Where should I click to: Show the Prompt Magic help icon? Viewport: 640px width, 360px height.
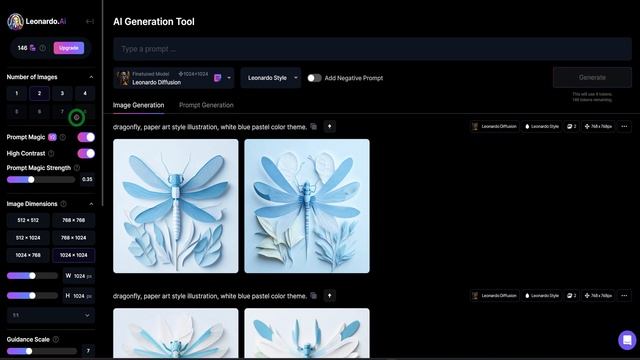[x=62, y=137]
